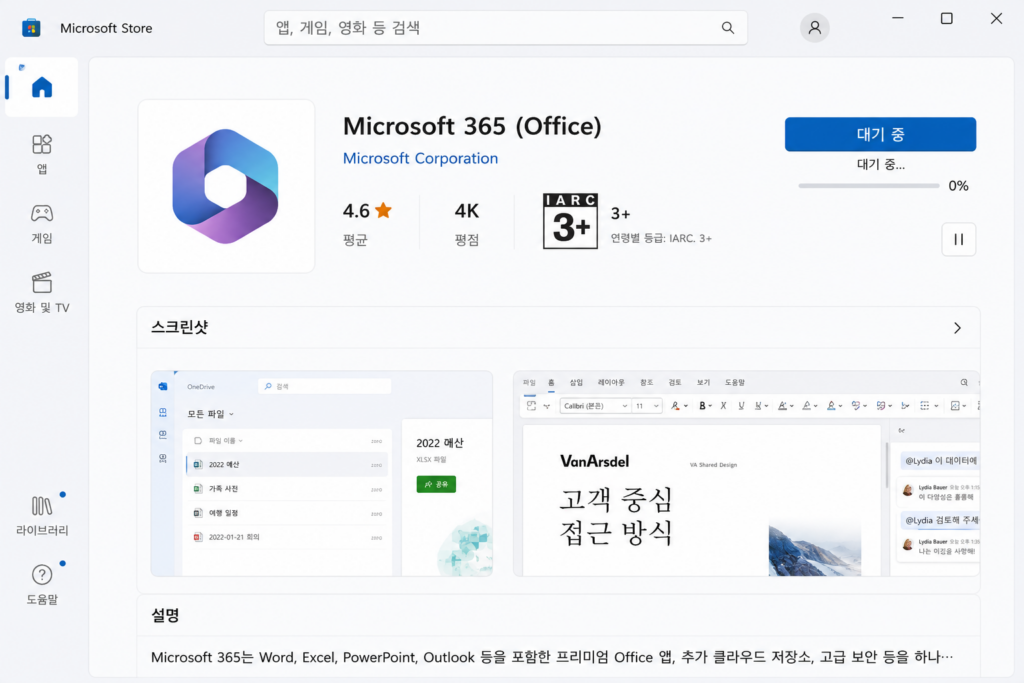
Task: Open the 게임 (Games) section
Action: point(42,224)
